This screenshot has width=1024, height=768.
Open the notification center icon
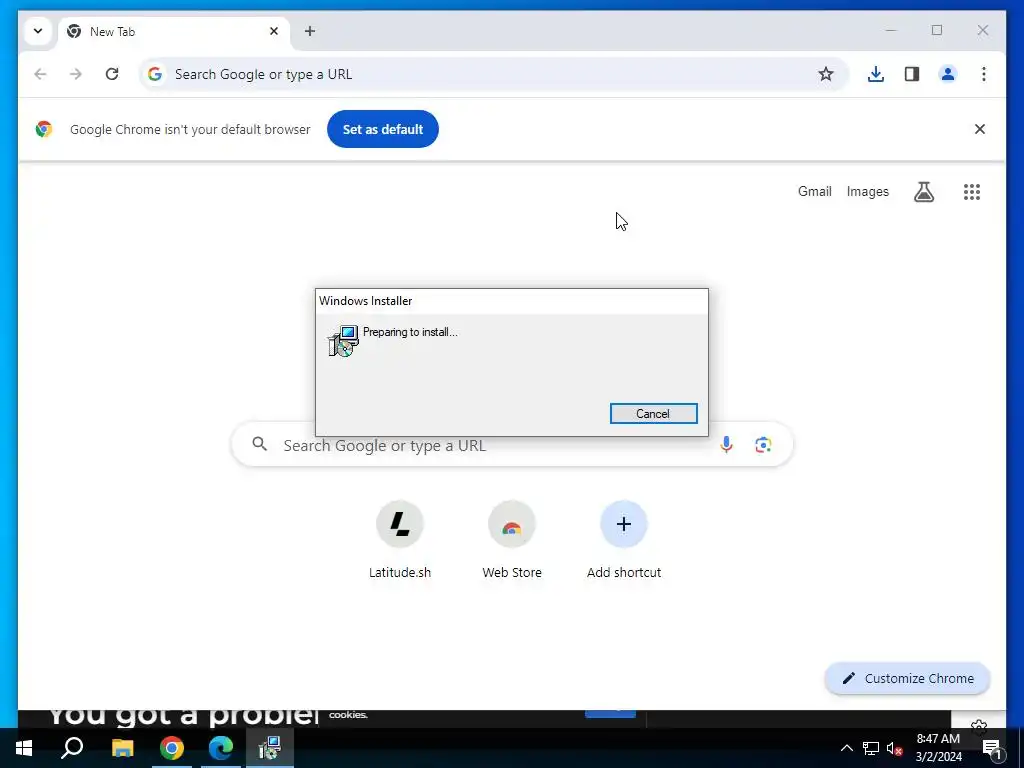click(x=991, y=748)
